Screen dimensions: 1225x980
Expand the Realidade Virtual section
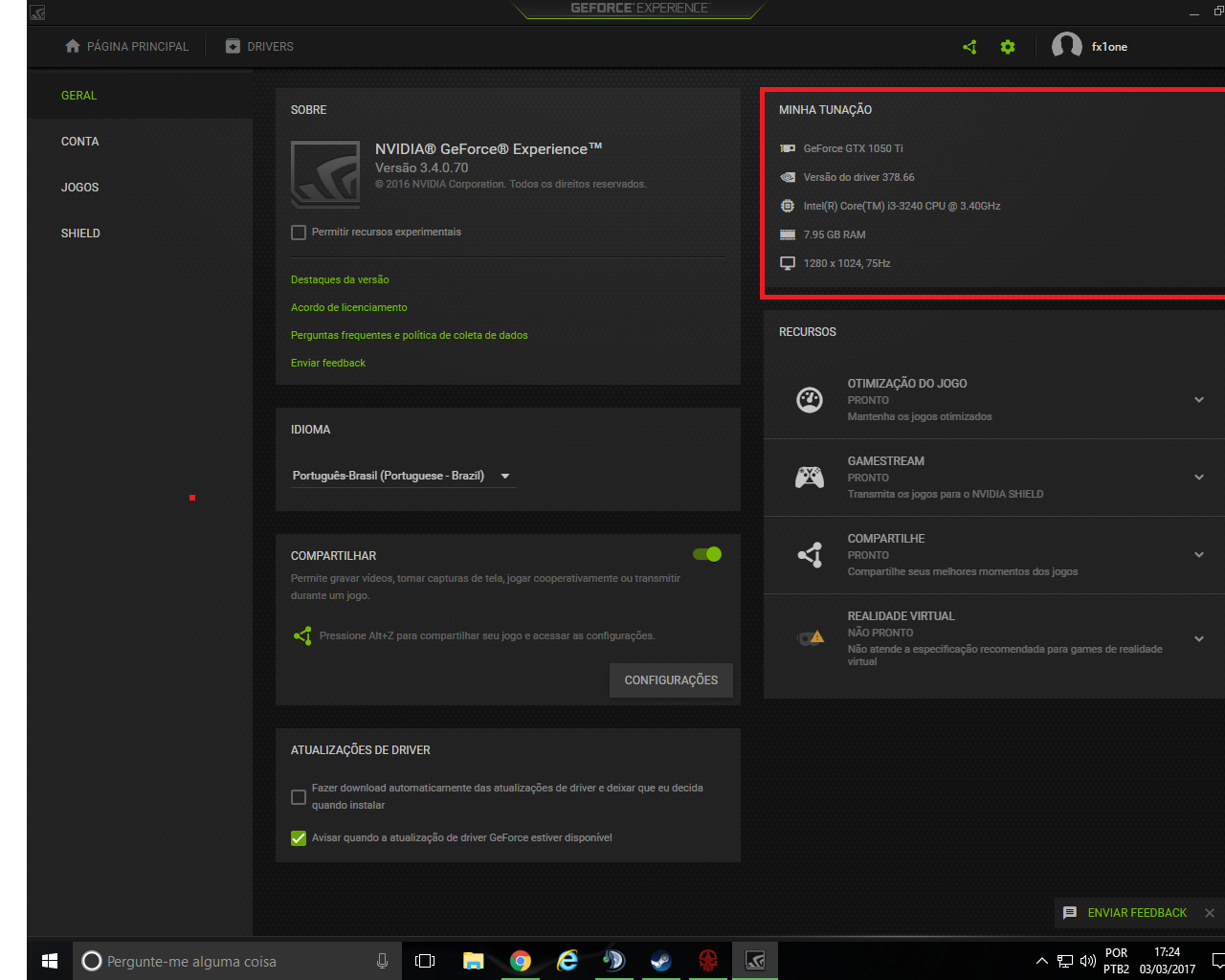(x=1199, y=639)
